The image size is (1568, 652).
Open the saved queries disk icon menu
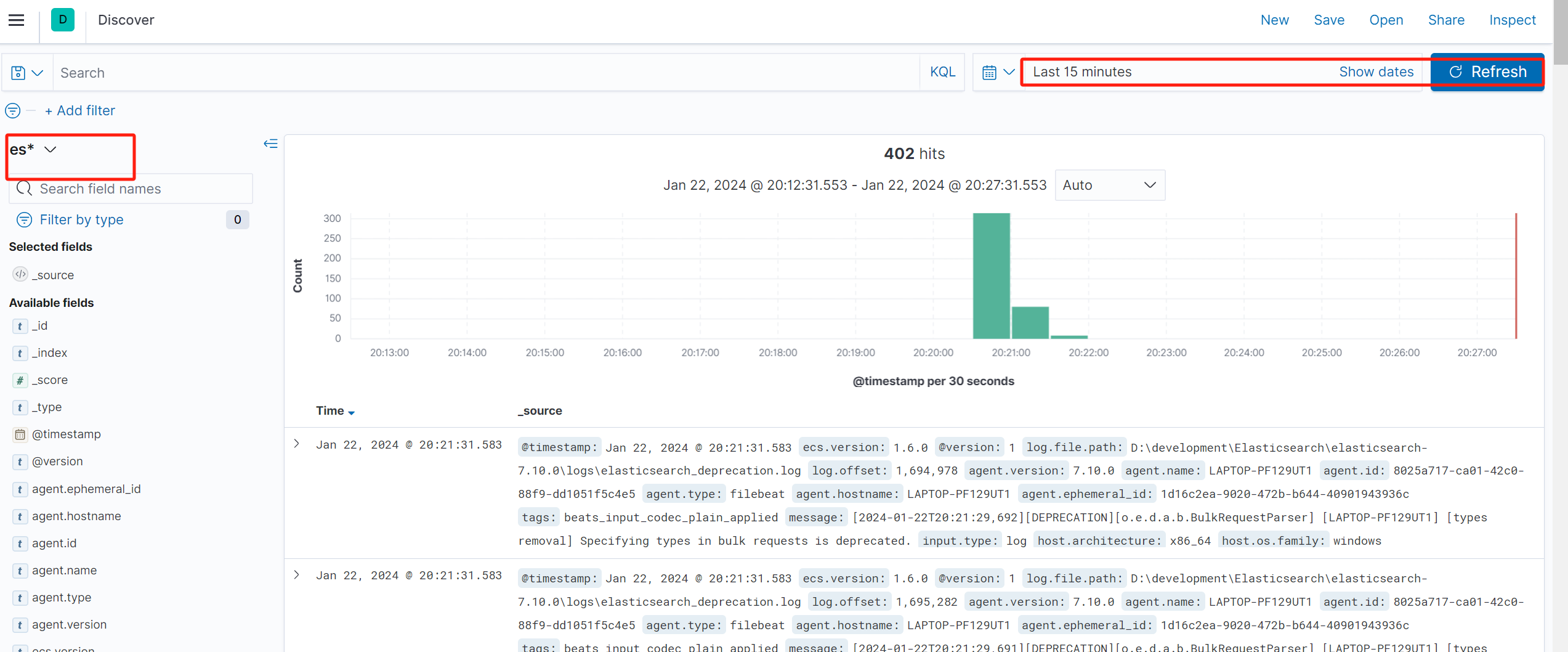(27, 73)
